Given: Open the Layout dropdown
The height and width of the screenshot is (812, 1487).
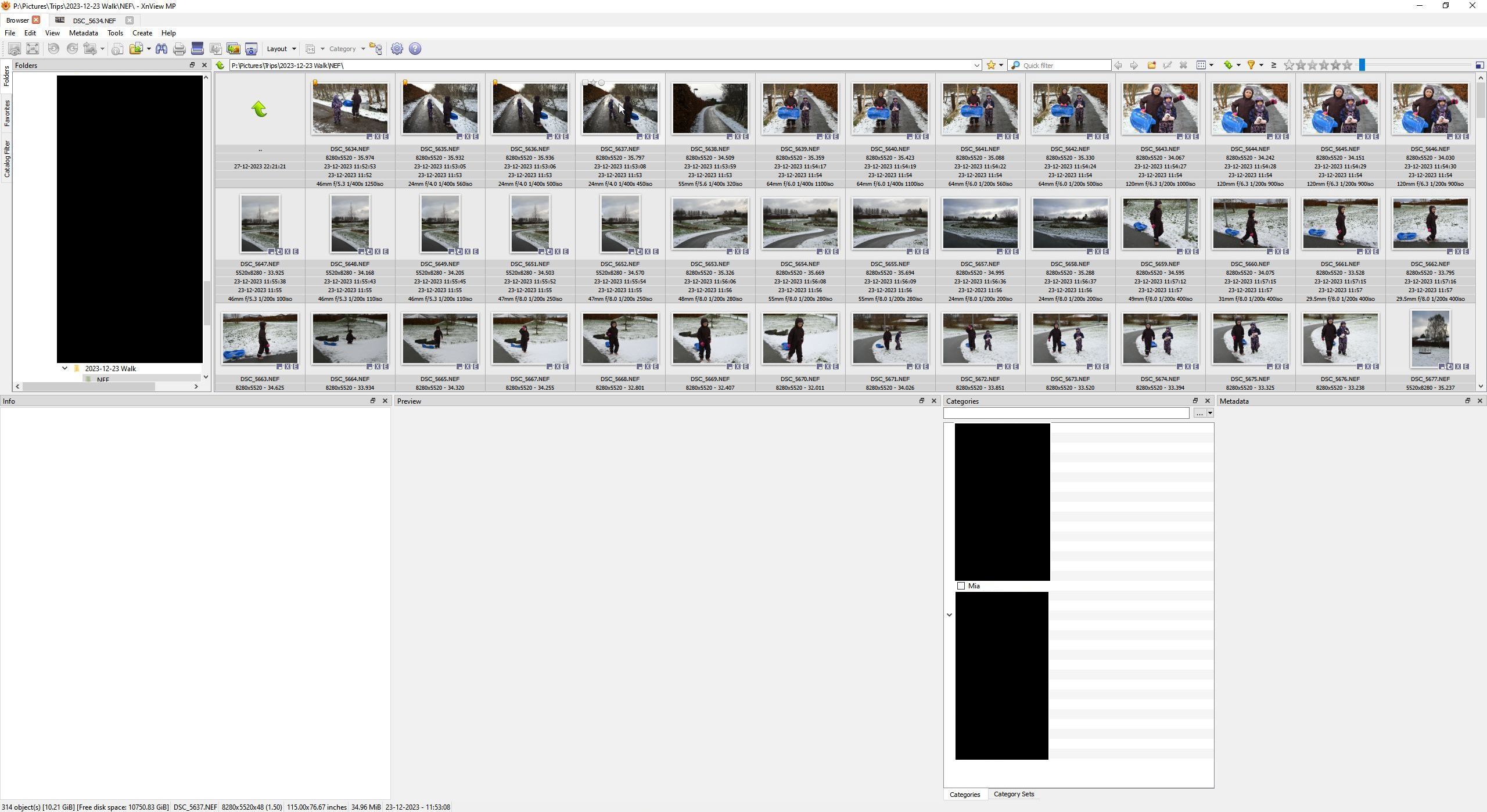Looking at the screenshot, I should [x=281, y=49].
